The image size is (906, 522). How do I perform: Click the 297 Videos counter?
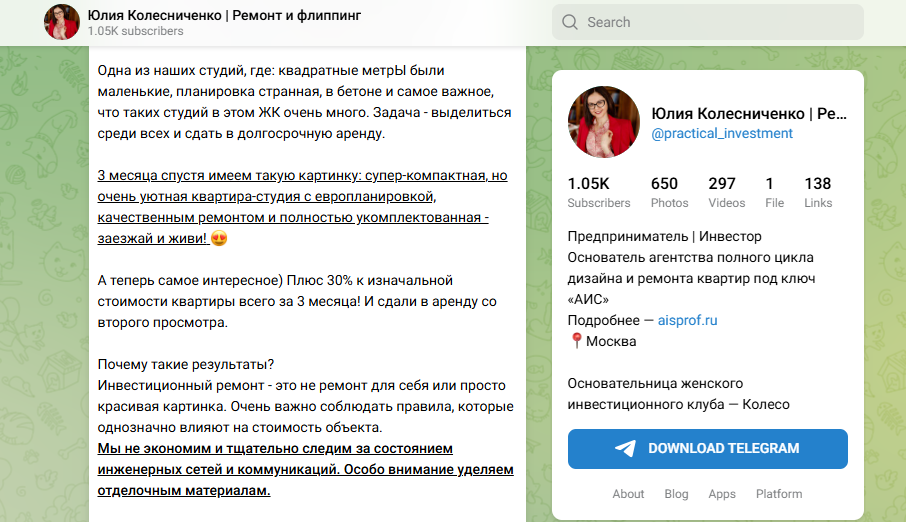pyautogui.click(x=726, y=192)
